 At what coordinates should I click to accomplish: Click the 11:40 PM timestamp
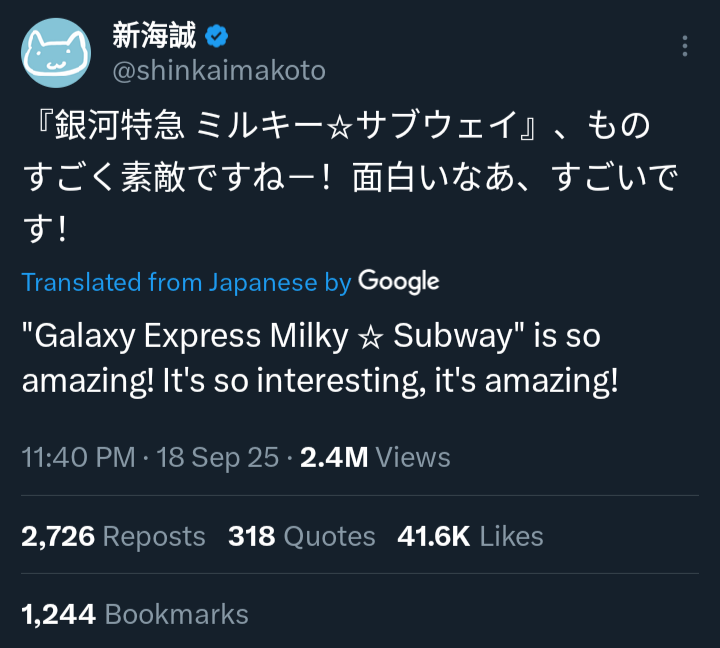tap(78, 458)
